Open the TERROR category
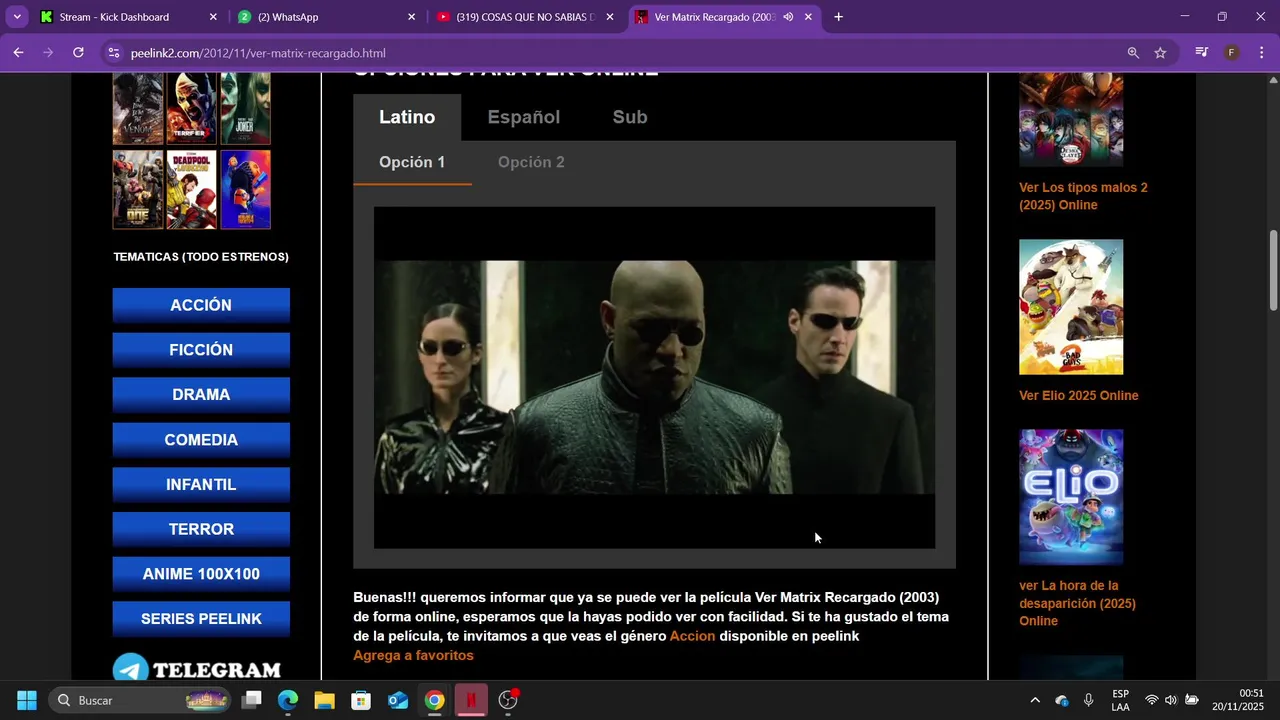This screenshot has width=1280, height=720. pos(201,529)
